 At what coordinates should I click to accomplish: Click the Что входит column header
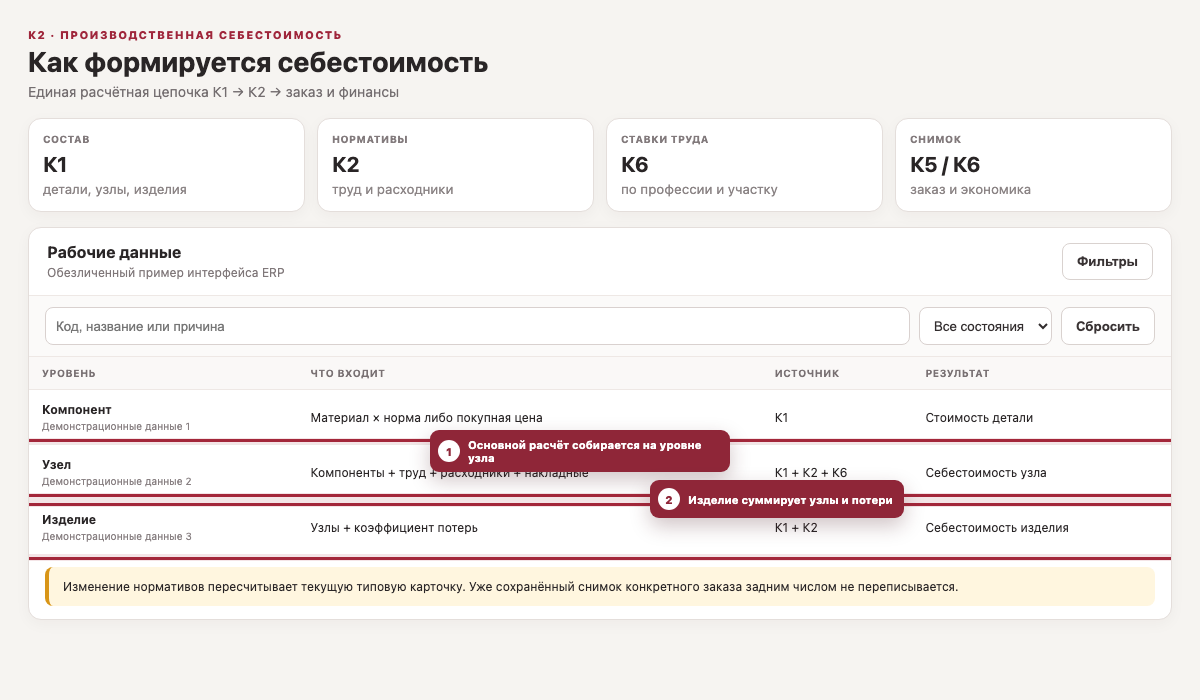(348, 373)
